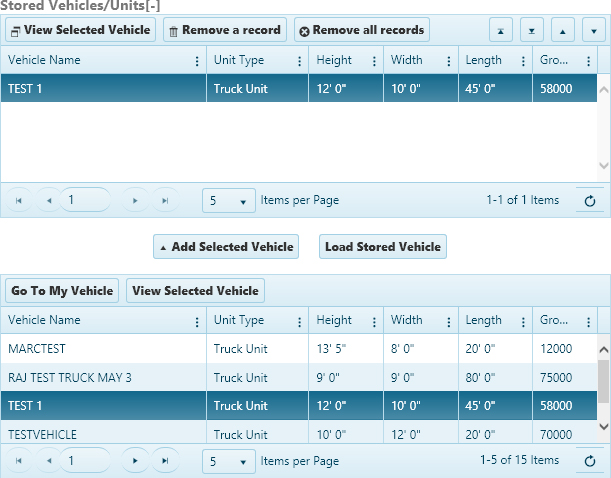This screenshot has height=478, width=611.
Task: Click Go To My Vehicle button
Action: pyautogui.click(x=62, y=291)
